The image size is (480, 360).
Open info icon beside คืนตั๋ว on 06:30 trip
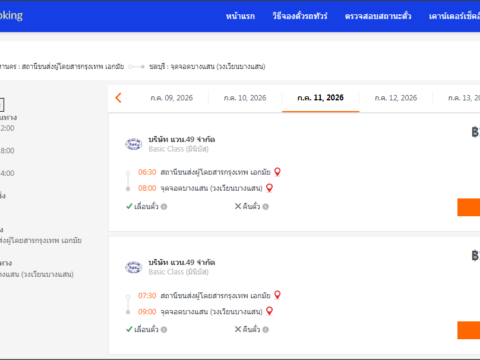click(x=265, y=207)
